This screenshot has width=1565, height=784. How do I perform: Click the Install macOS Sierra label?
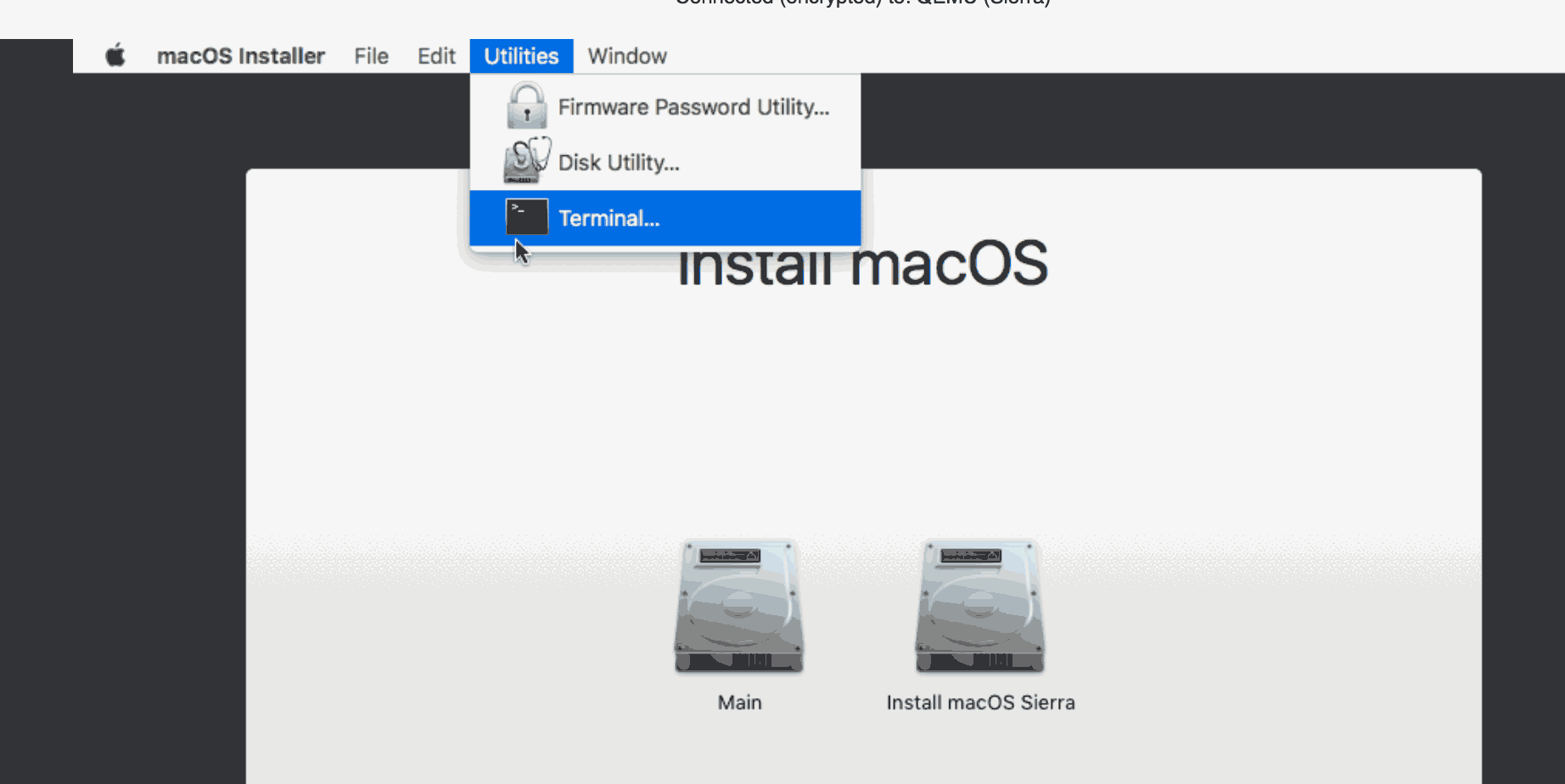point(980,703)
